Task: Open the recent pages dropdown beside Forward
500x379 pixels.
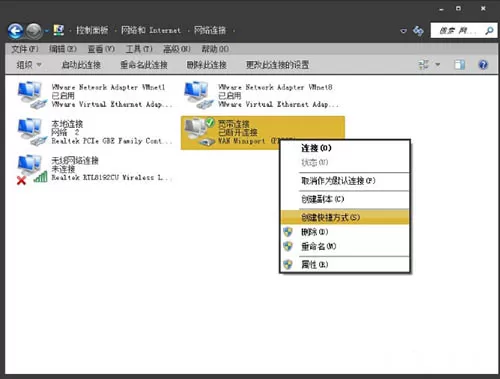Action: 47,31
